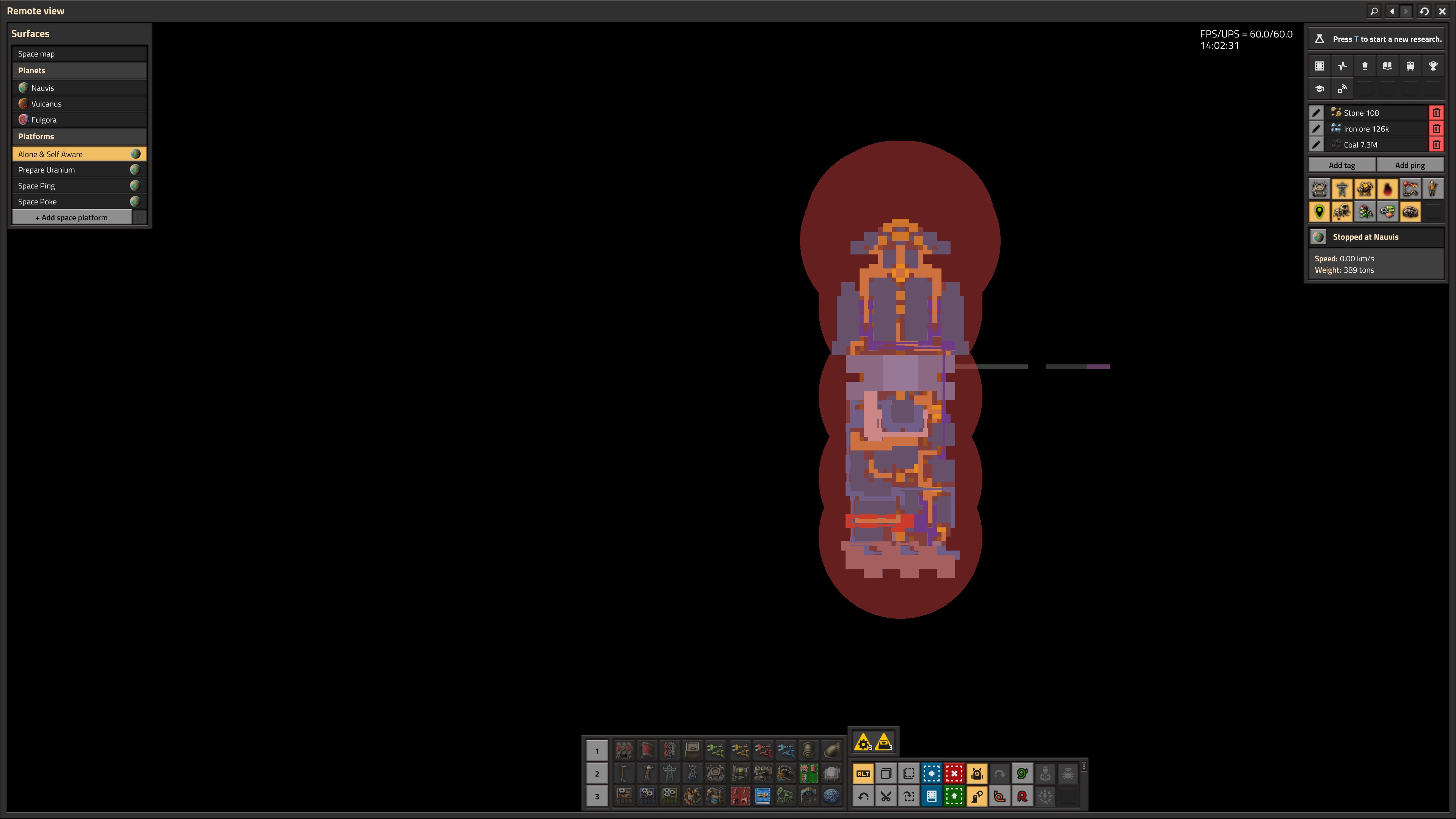Select the Alone & Self Aware platform

tap(79, 154)
